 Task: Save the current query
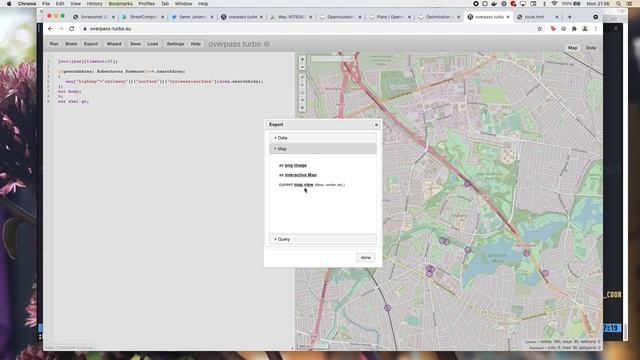click(136, 44)
